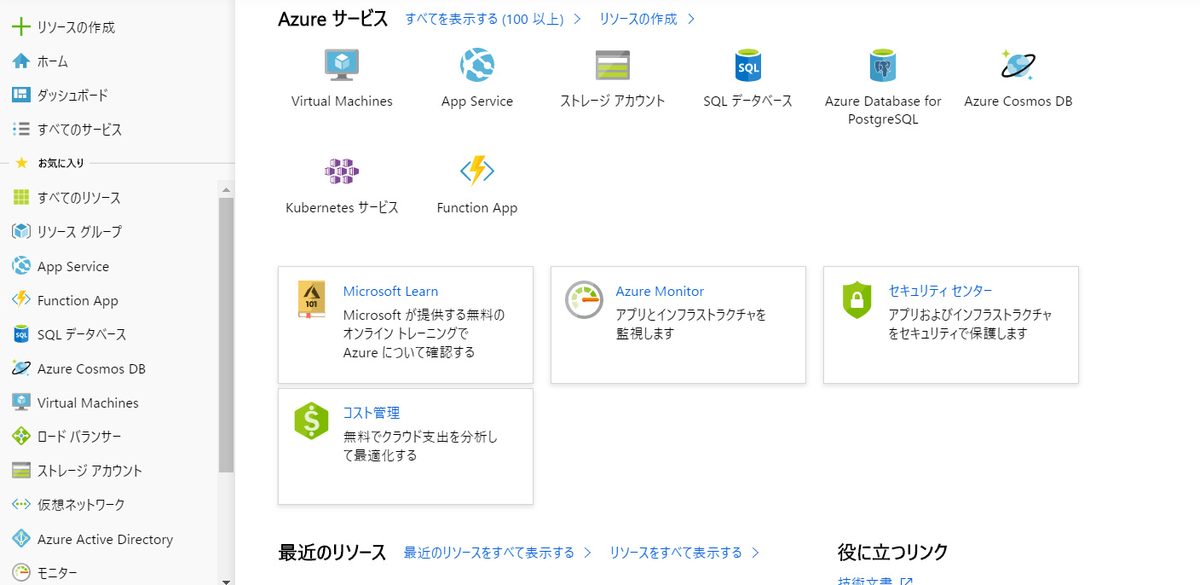
Task: Open the Microsoft Learn card link
Action: coord(391,291)
